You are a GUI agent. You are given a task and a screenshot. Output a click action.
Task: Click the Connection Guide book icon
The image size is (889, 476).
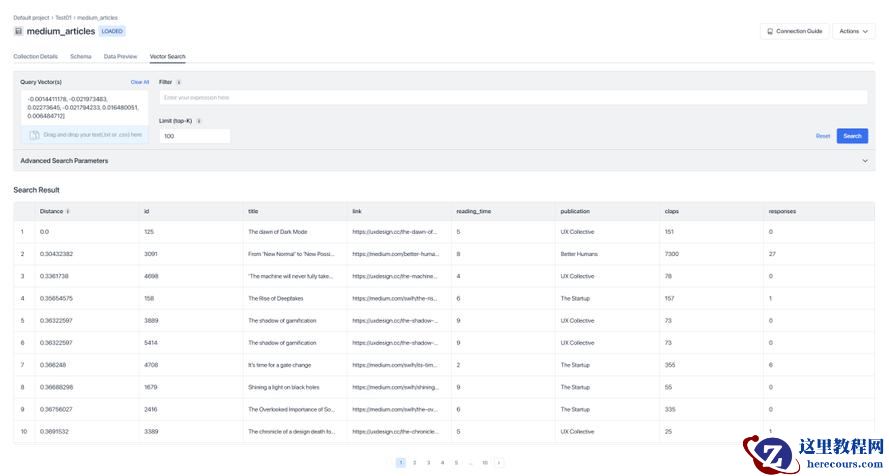click(769, 31)
